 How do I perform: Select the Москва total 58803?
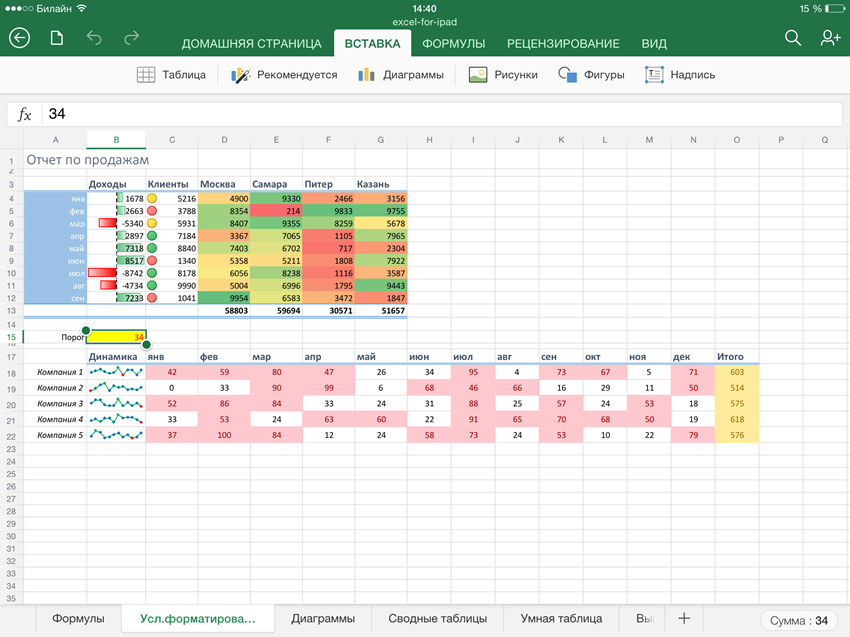tap(224, 311)
